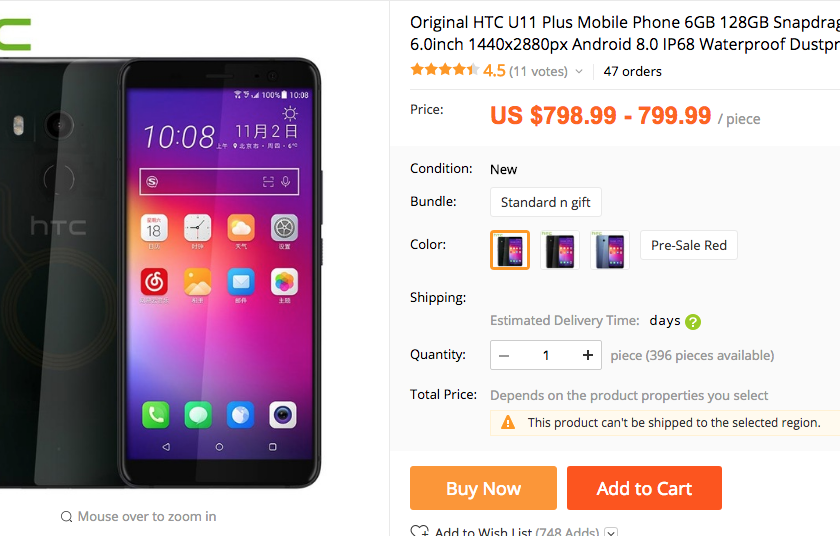Click the delivery time help question icon

(x=693, y=322)
